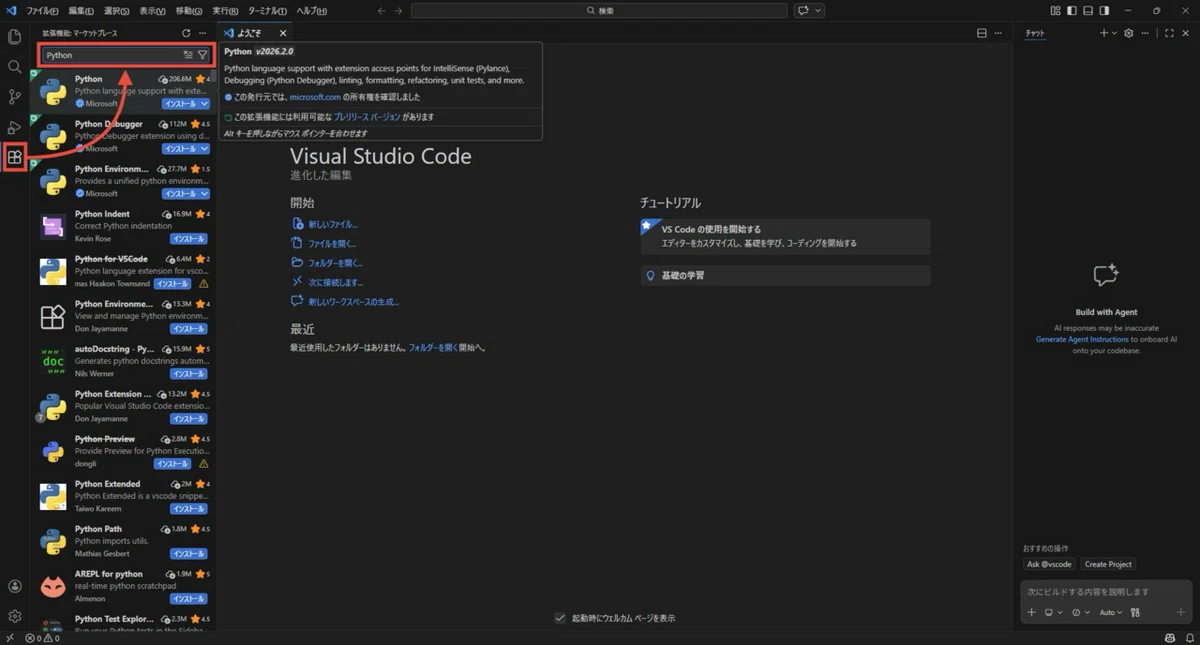Open errors and warnings count in status bar
This screenshot has width=1200, height=645.
43,637
